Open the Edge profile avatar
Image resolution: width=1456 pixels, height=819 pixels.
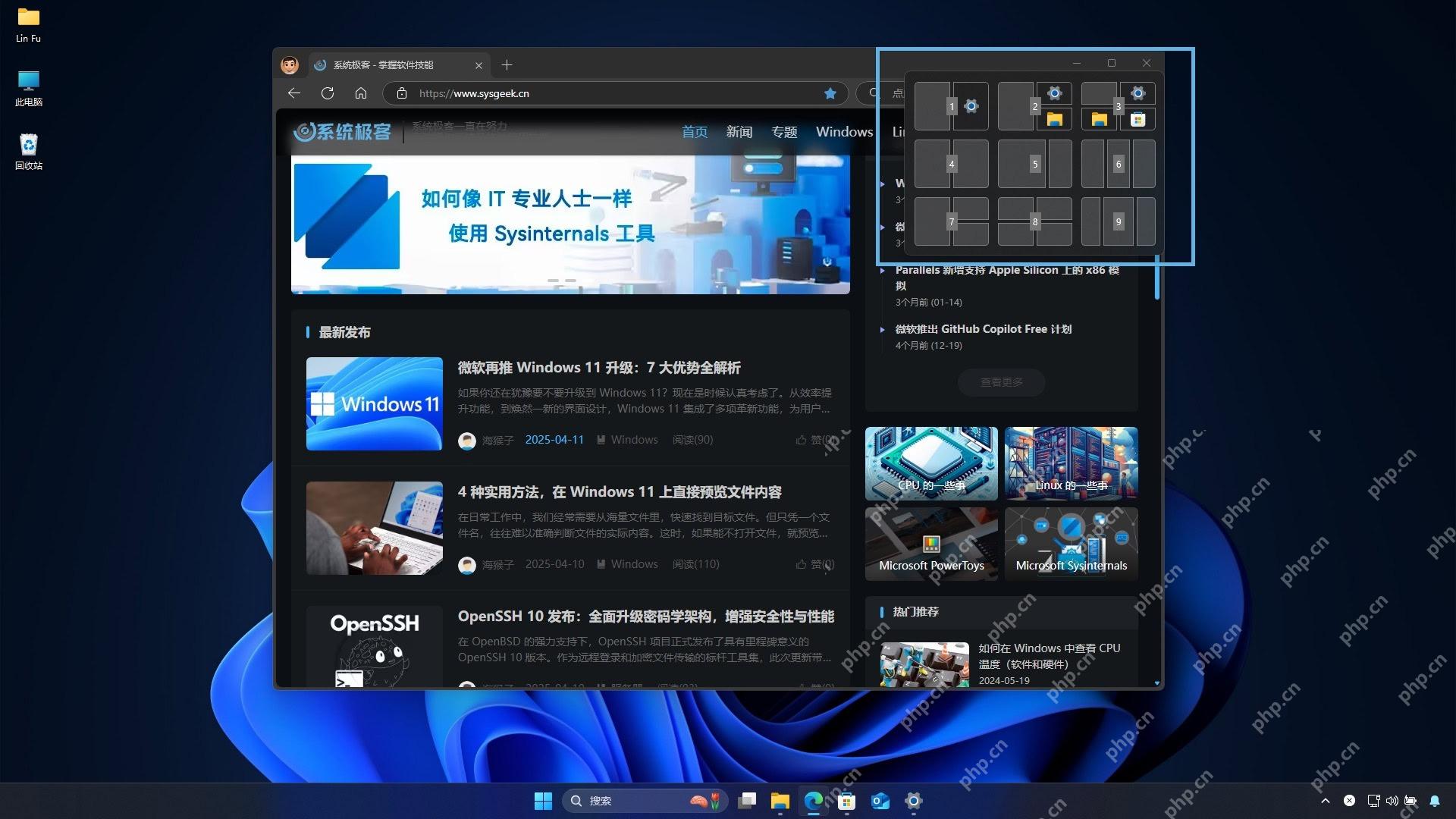pos(290,65)
